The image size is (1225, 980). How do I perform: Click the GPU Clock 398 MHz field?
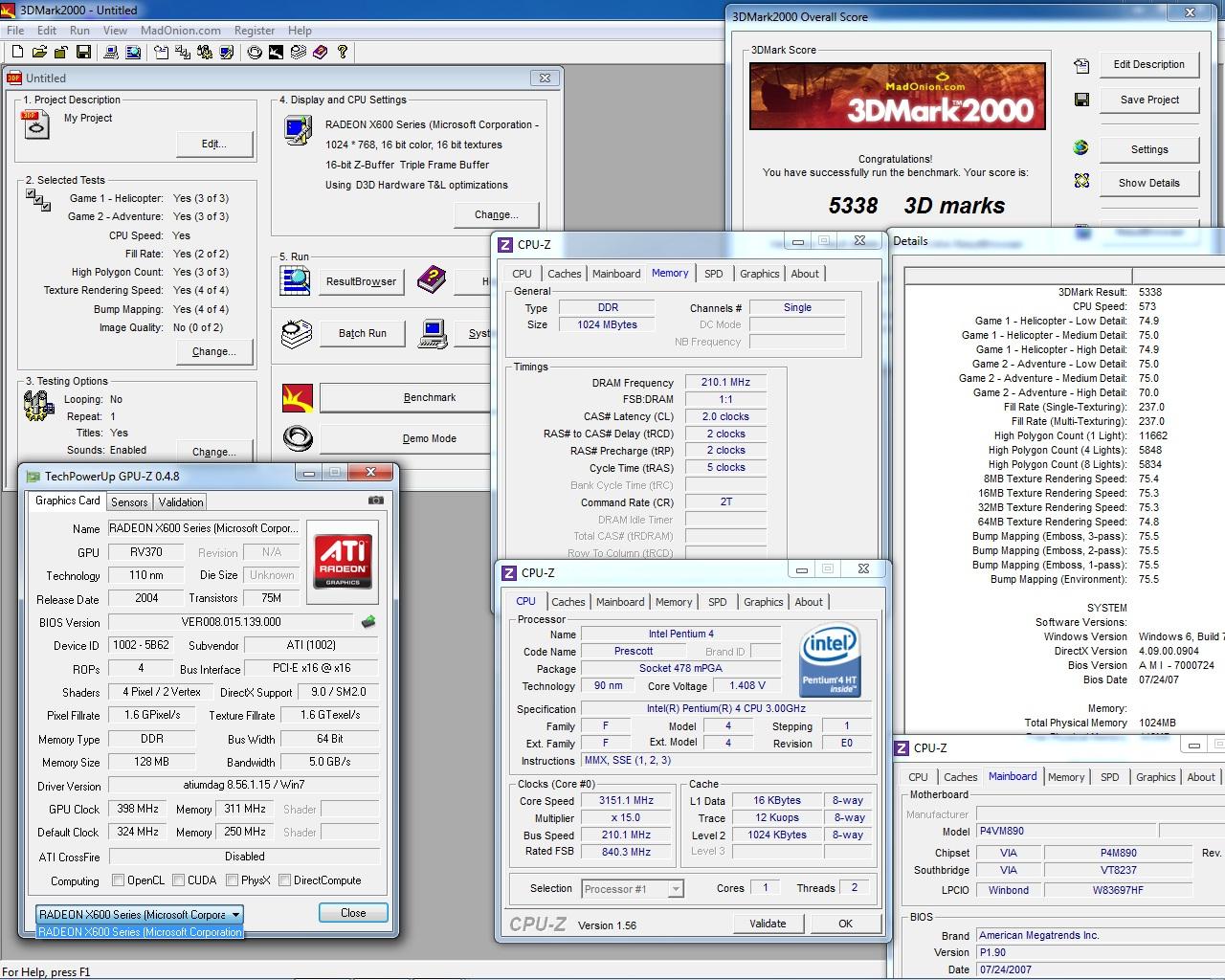click(138, 809)
